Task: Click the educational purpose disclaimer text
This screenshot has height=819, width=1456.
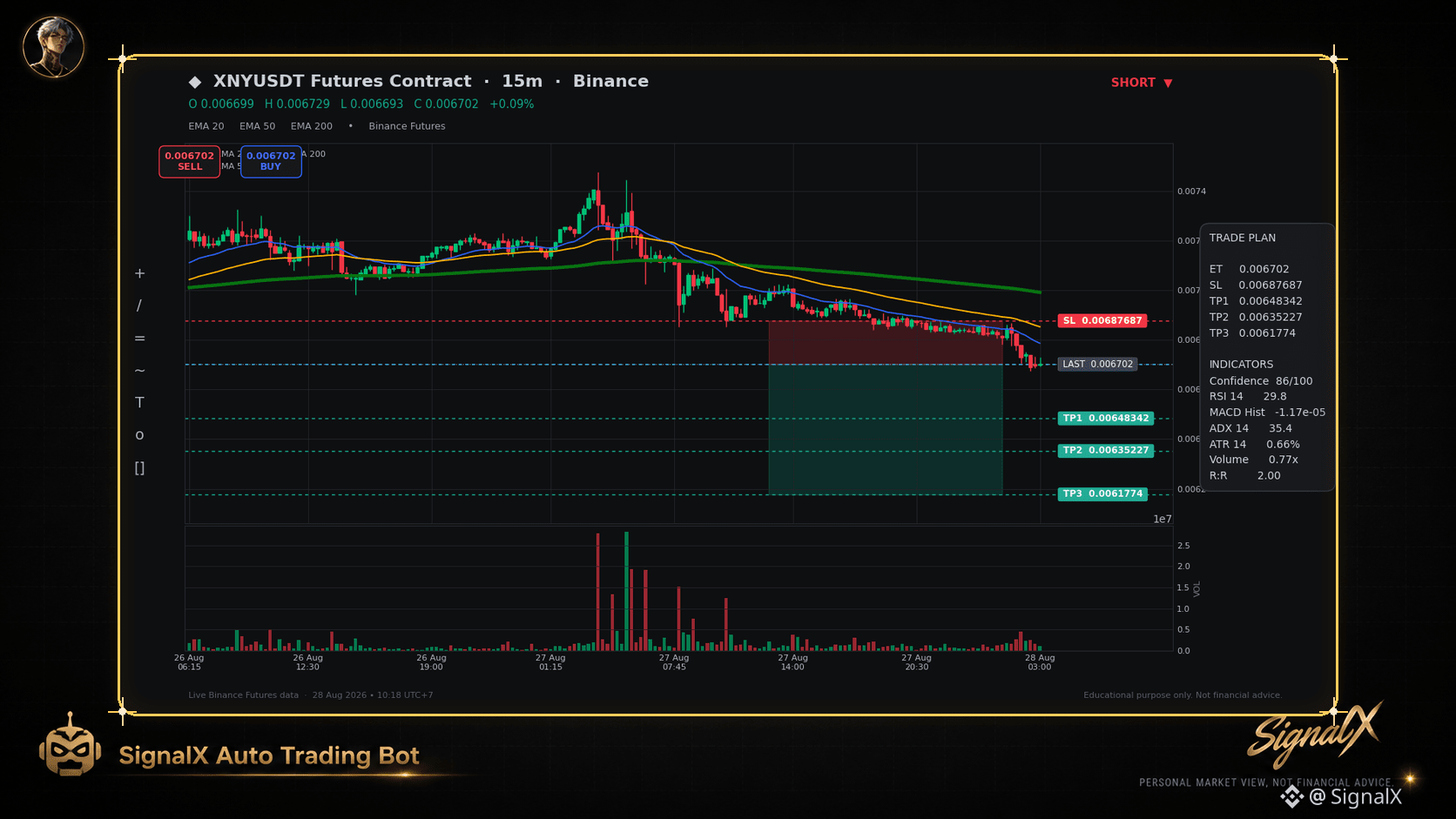Action: (1183, 695)
